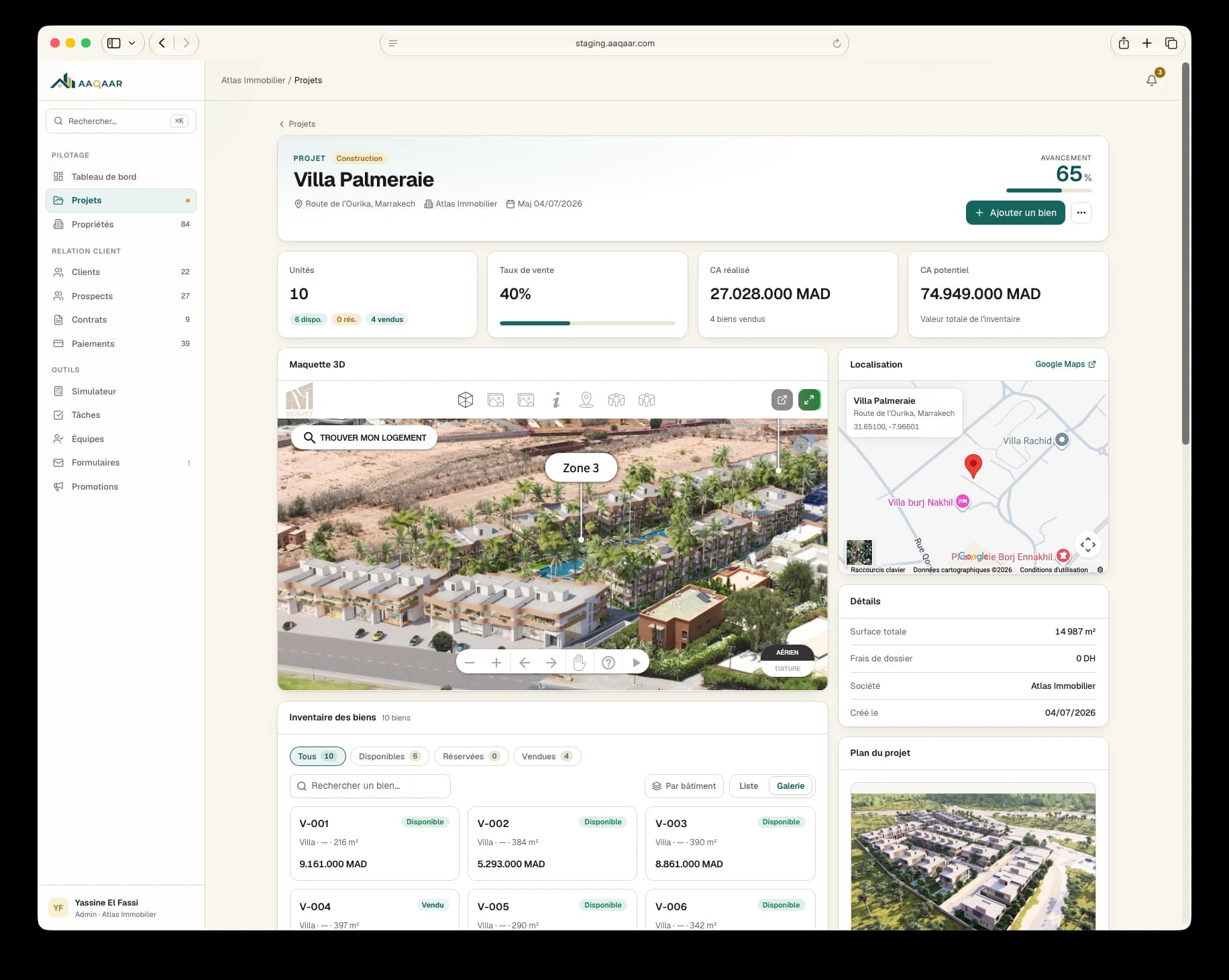The height and width of the screenshot is (980, 1229).
Task: Expand 3D maquette to fullscreen
Action: (x=810, y=400)
